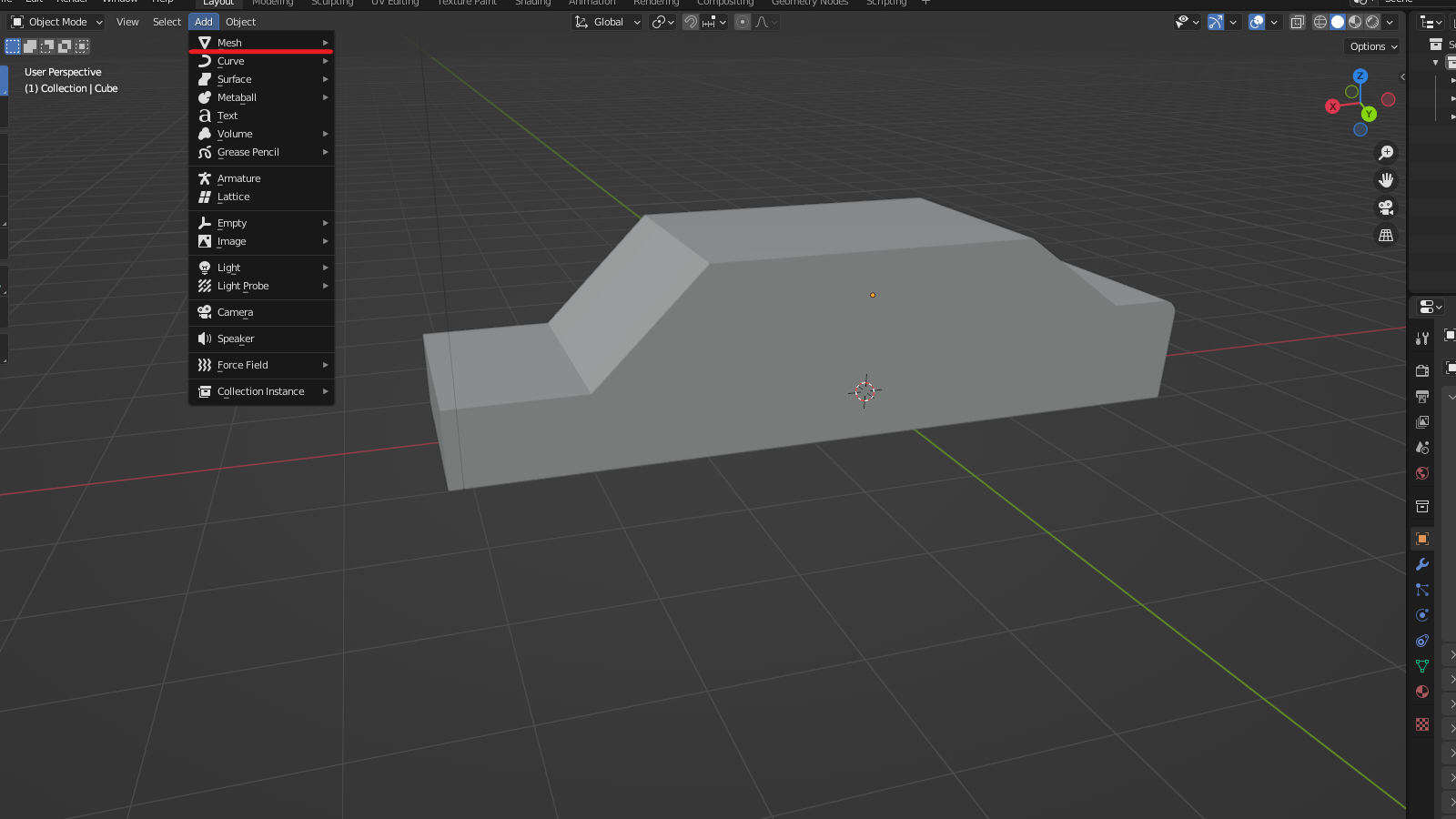Open the Object Data mesh tab
The image size is (1456, 819).
point(1422,666)
